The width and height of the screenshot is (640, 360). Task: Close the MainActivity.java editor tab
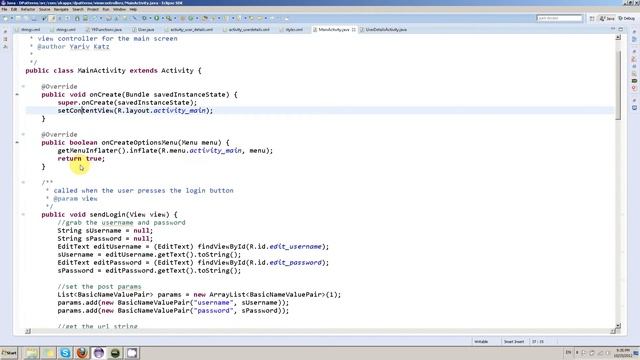pos(353,29)
